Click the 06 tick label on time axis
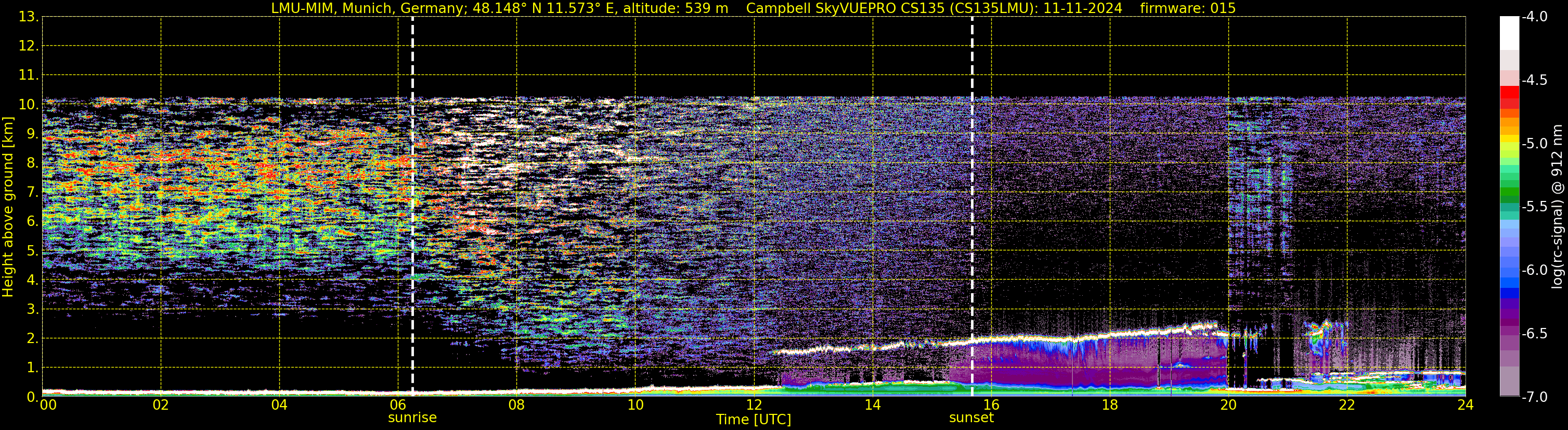1568x430 pixels. 398,405
